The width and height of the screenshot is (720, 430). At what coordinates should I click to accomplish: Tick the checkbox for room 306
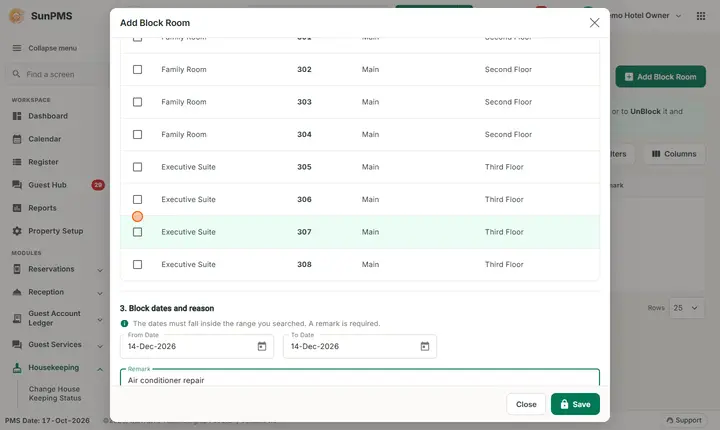point(137,199)
